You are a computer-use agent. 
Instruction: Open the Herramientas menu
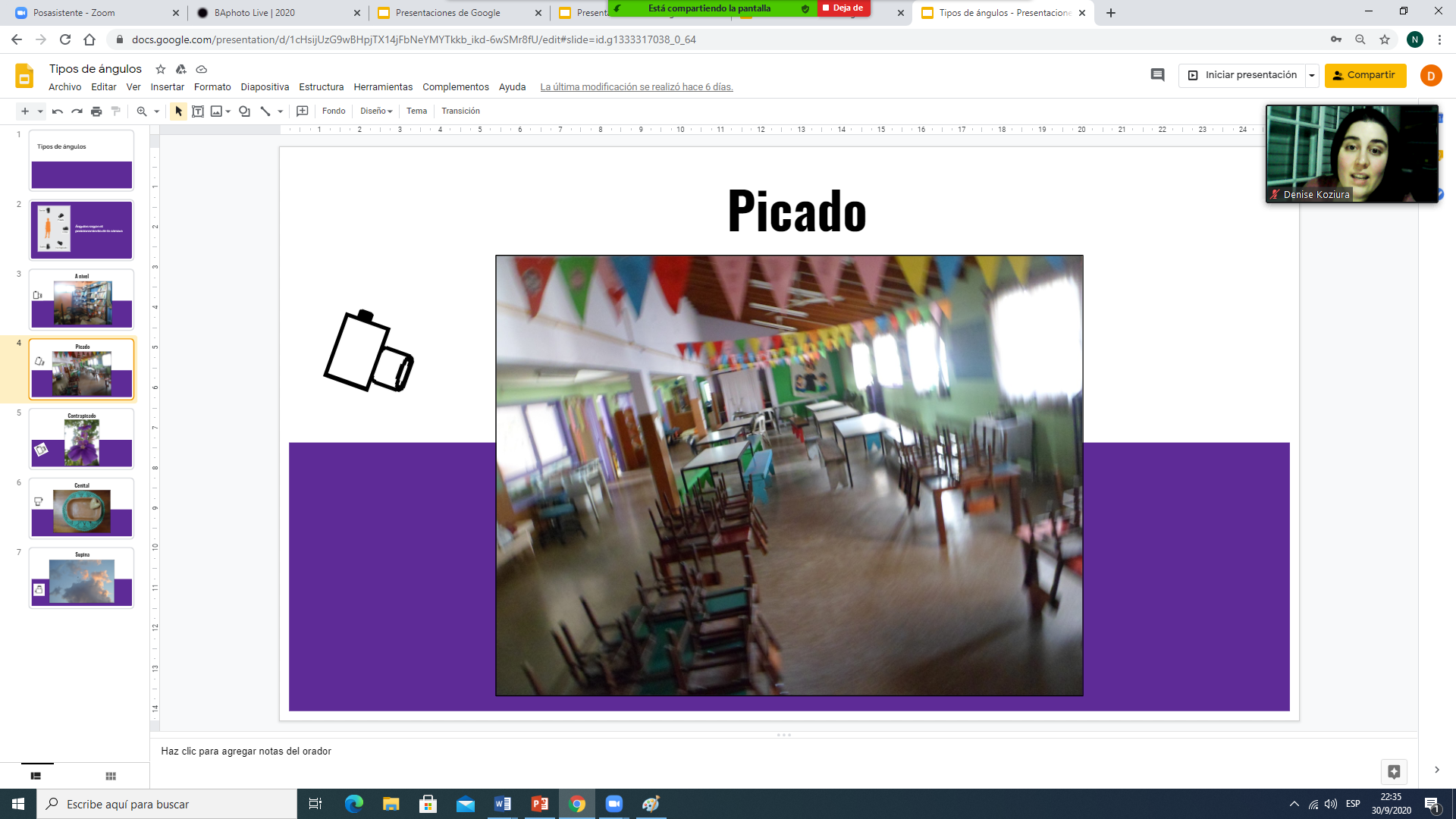click(x=383, y=87)
